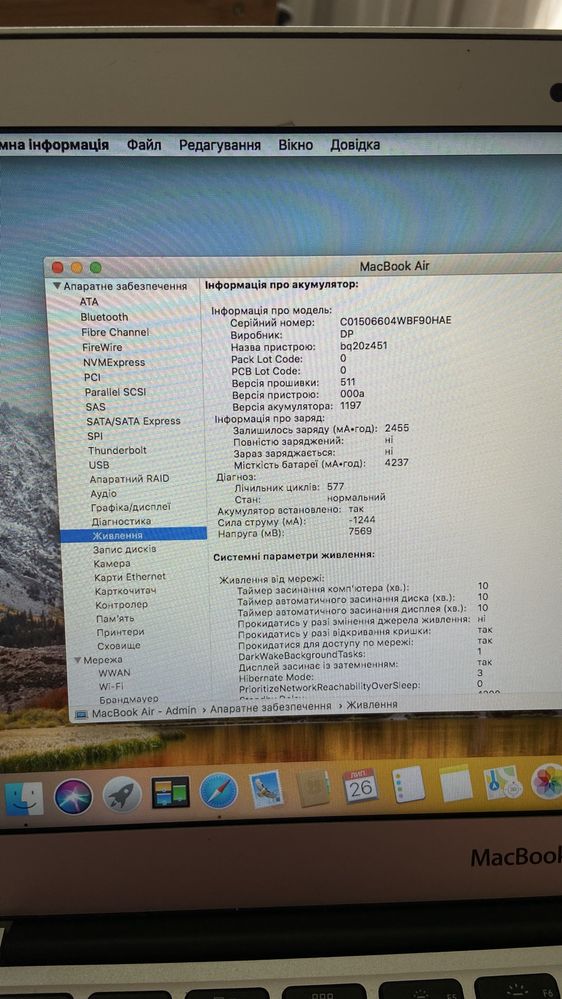562x999 pixels.
Task: Select Запис дисків sidebar item
Action: click(x=124, y=549)
